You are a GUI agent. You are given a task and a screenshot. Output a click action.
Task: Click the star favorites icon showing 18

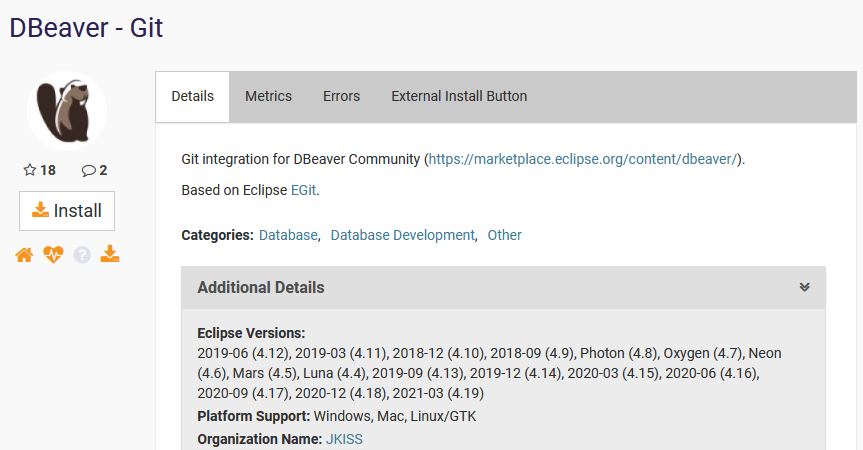pyautogui.click(x=30, y=170)
